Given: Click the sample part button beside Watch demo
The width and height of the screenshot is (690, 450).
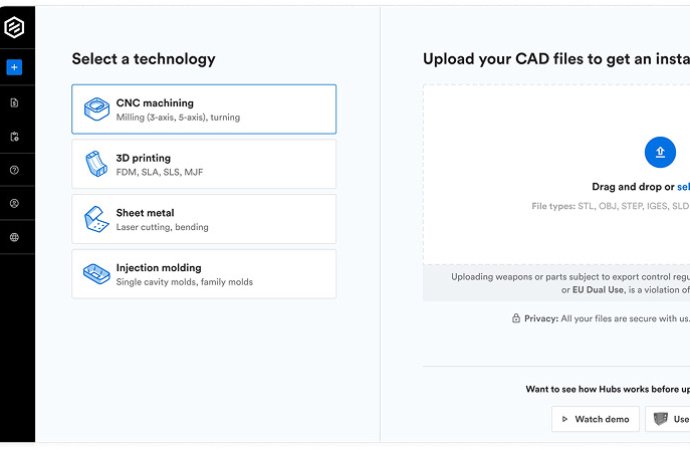Looking at the screenshot, I should (x=669, y=419).
